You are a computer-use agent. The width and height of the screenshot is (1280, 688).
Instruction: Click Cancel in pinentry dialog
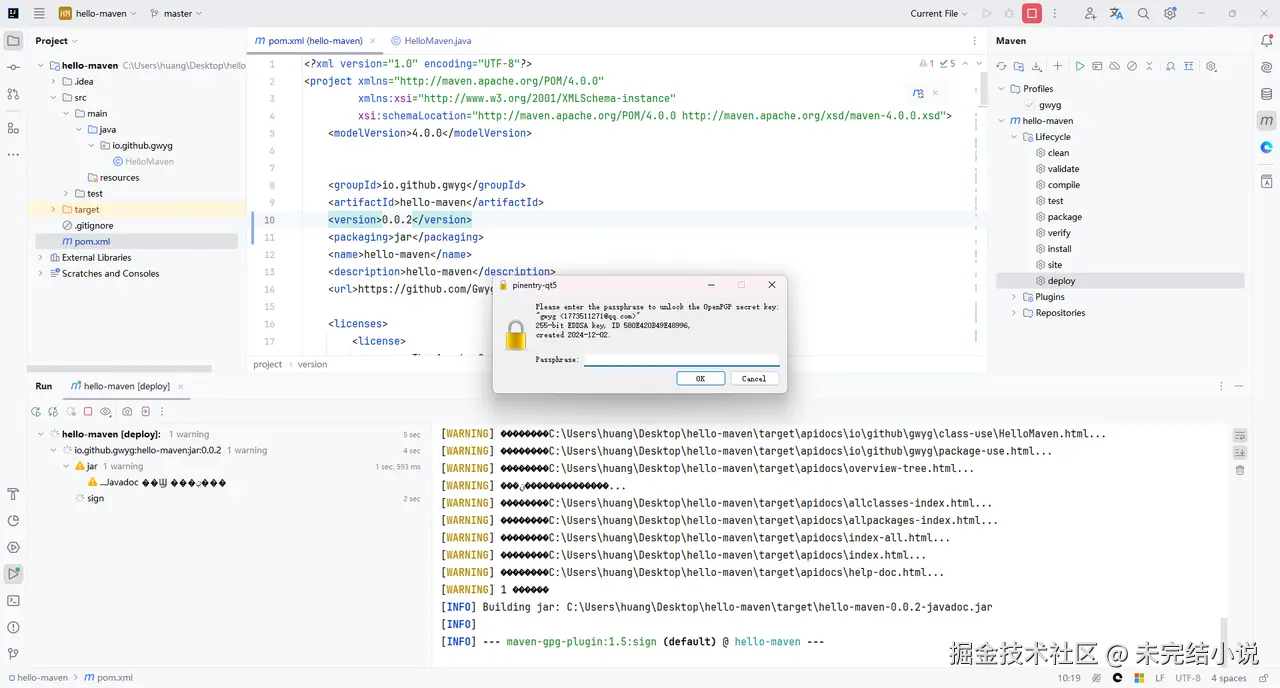coord(754,379)
